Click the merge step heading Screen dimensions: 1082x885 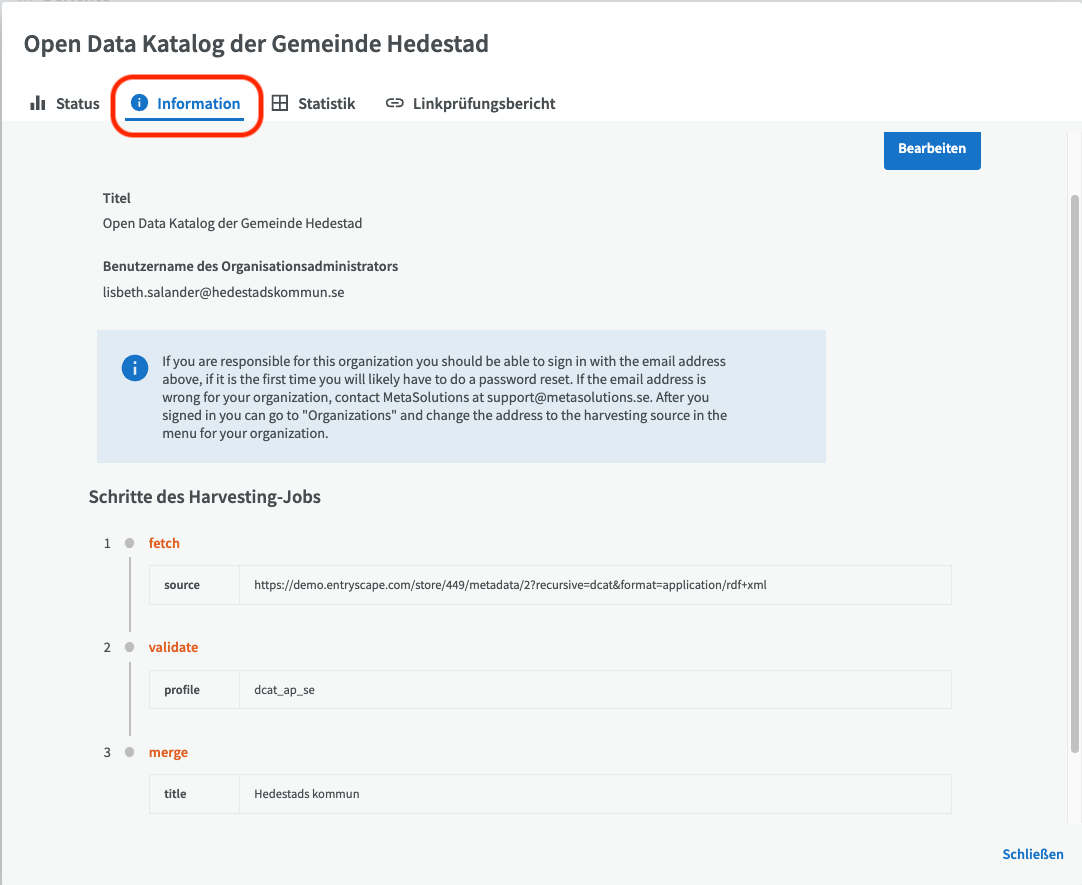tap(168, 753)
